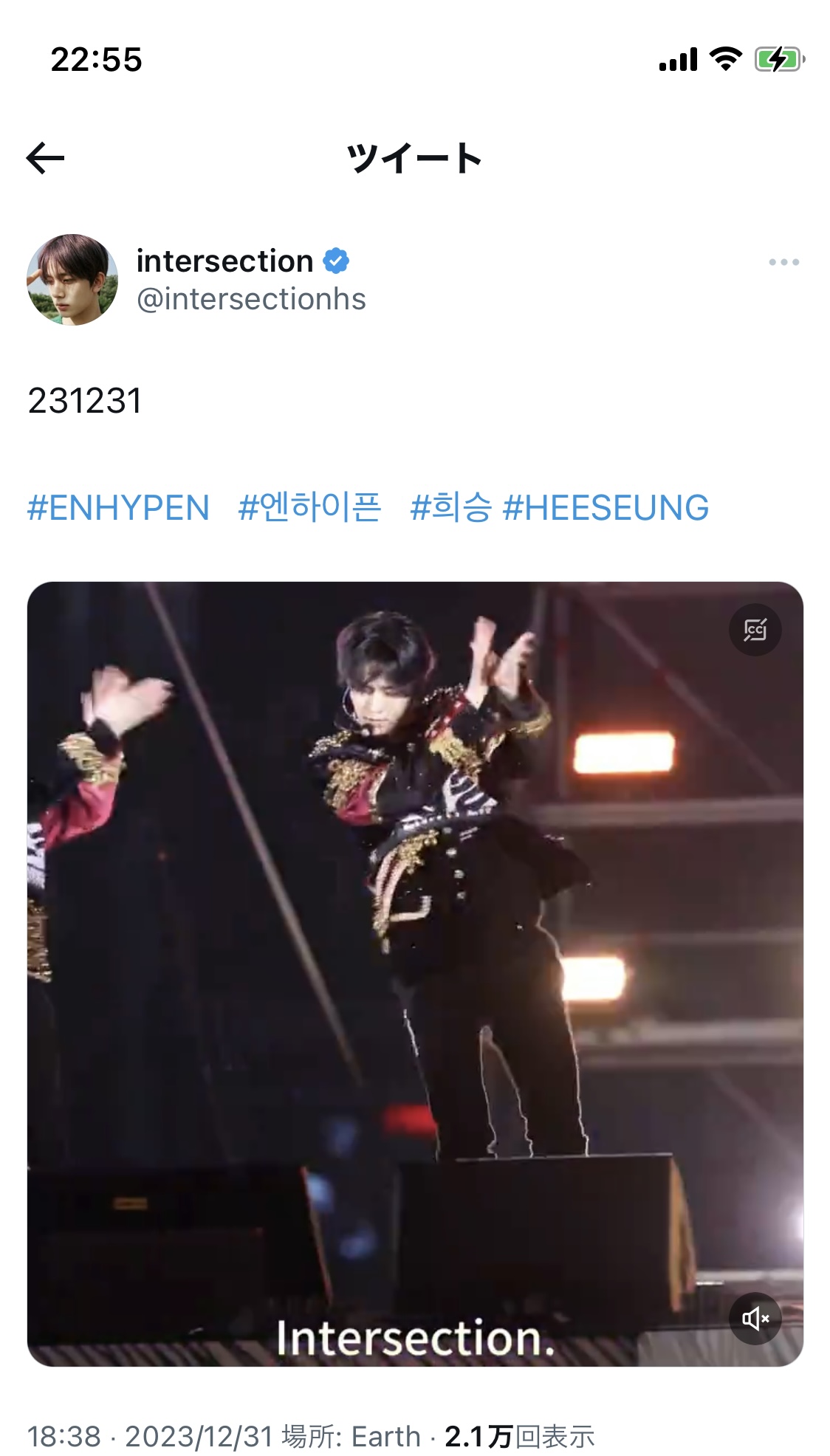This screenshot has width=830, height=1456.
Task: Tap the Wi-Fi status icon
Action: pyautogui.click(x=725, y=59)
